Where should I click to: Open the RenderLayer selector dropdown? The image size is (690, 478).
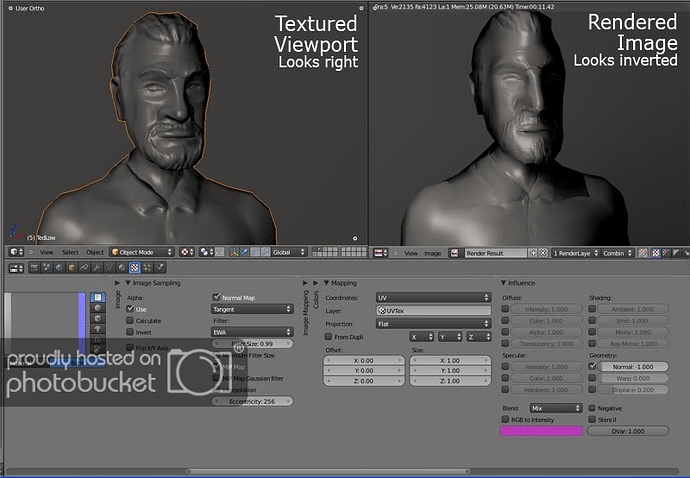(x=576, y=253)
